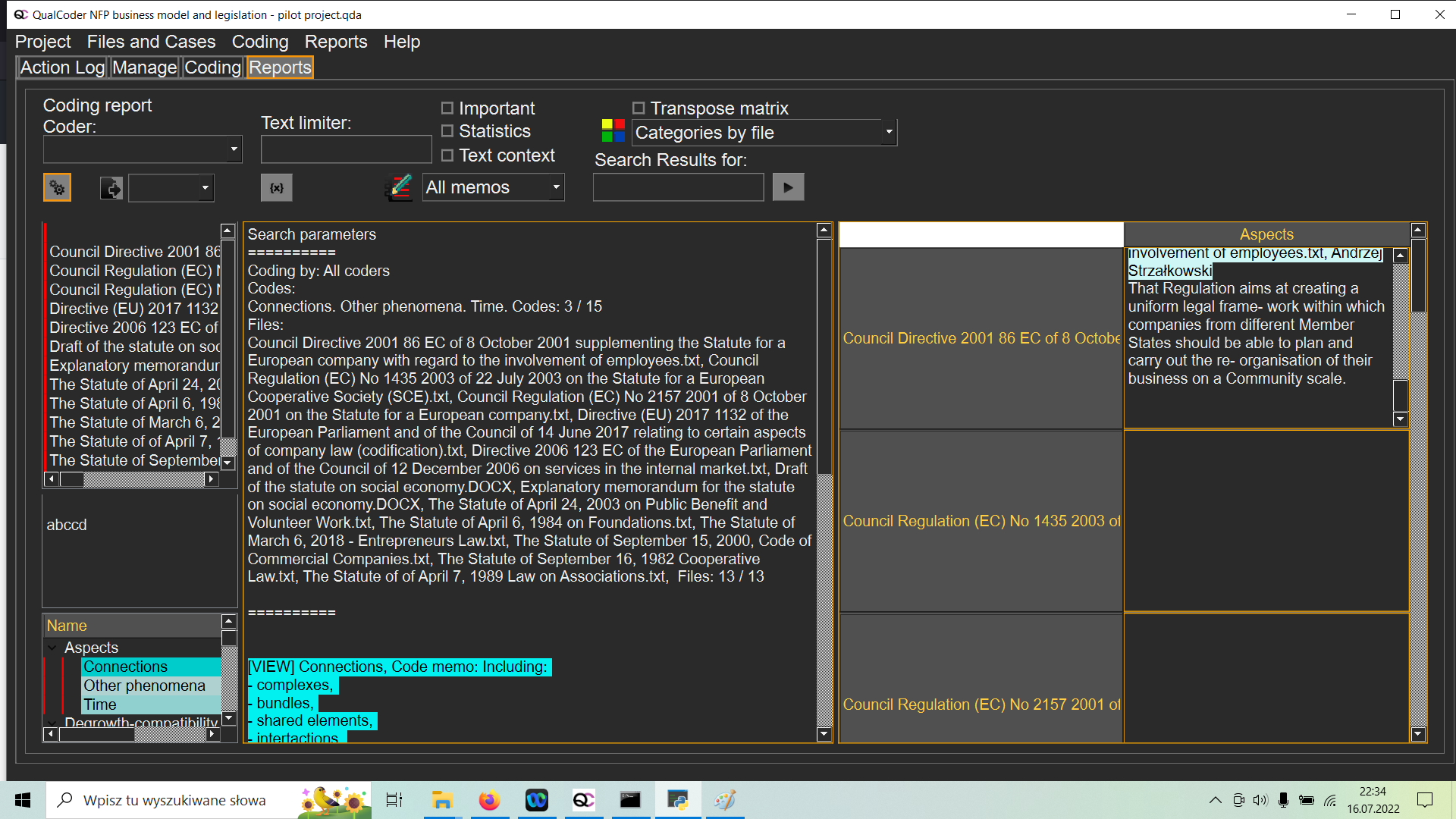Export the report using the file-export icon

pos(111,187)
